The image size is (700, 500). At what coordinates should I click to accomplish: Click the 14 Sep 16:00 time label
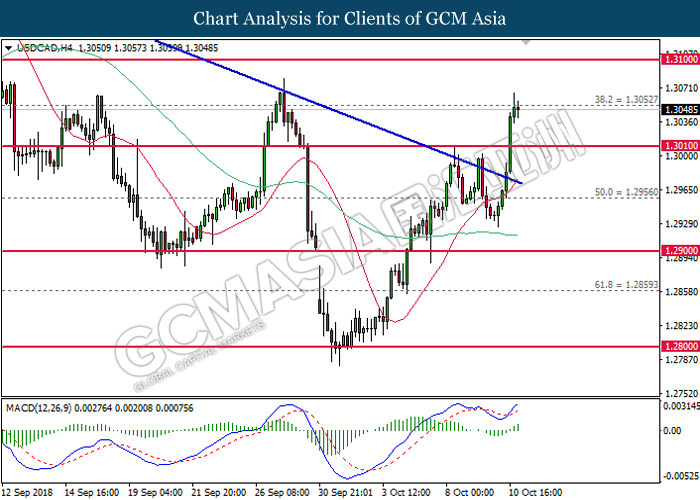coord(92,492)
